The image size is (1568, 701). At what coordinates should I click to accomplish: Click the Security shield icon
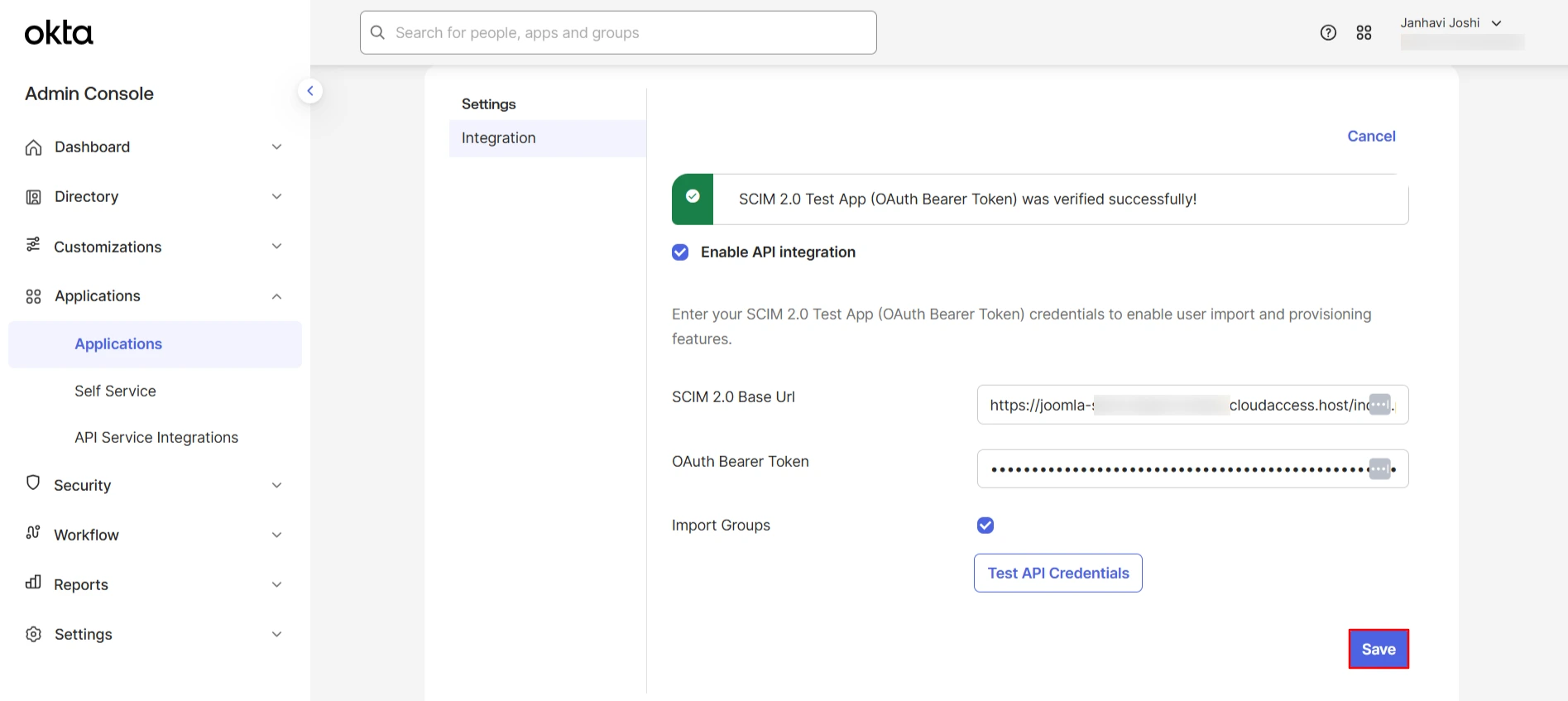(x=33, y=483)
